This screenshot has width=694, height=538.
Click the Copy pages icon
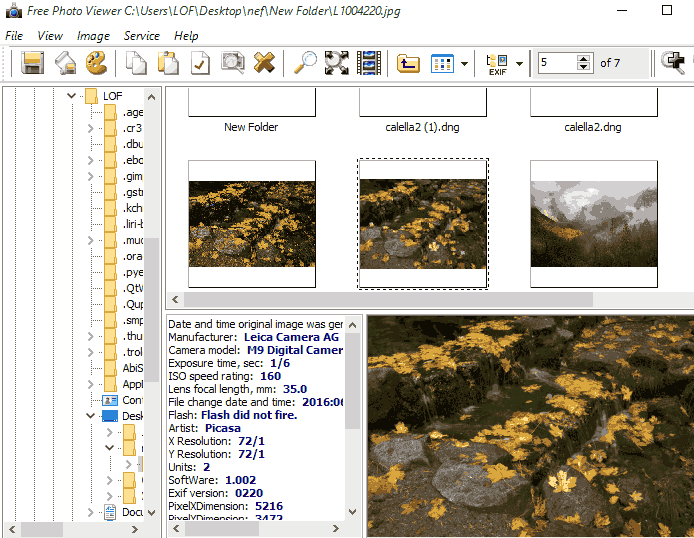136,63
